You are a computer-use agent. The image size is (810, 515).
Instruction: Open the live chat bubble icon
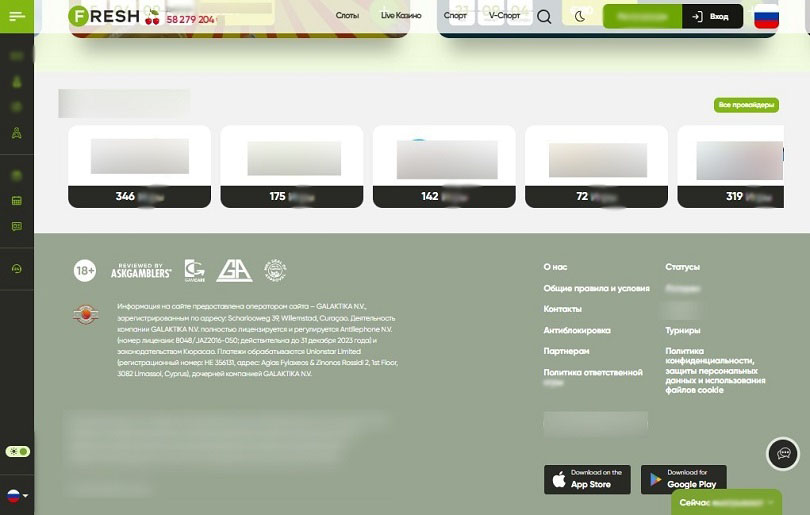click(x=782, y=453)
